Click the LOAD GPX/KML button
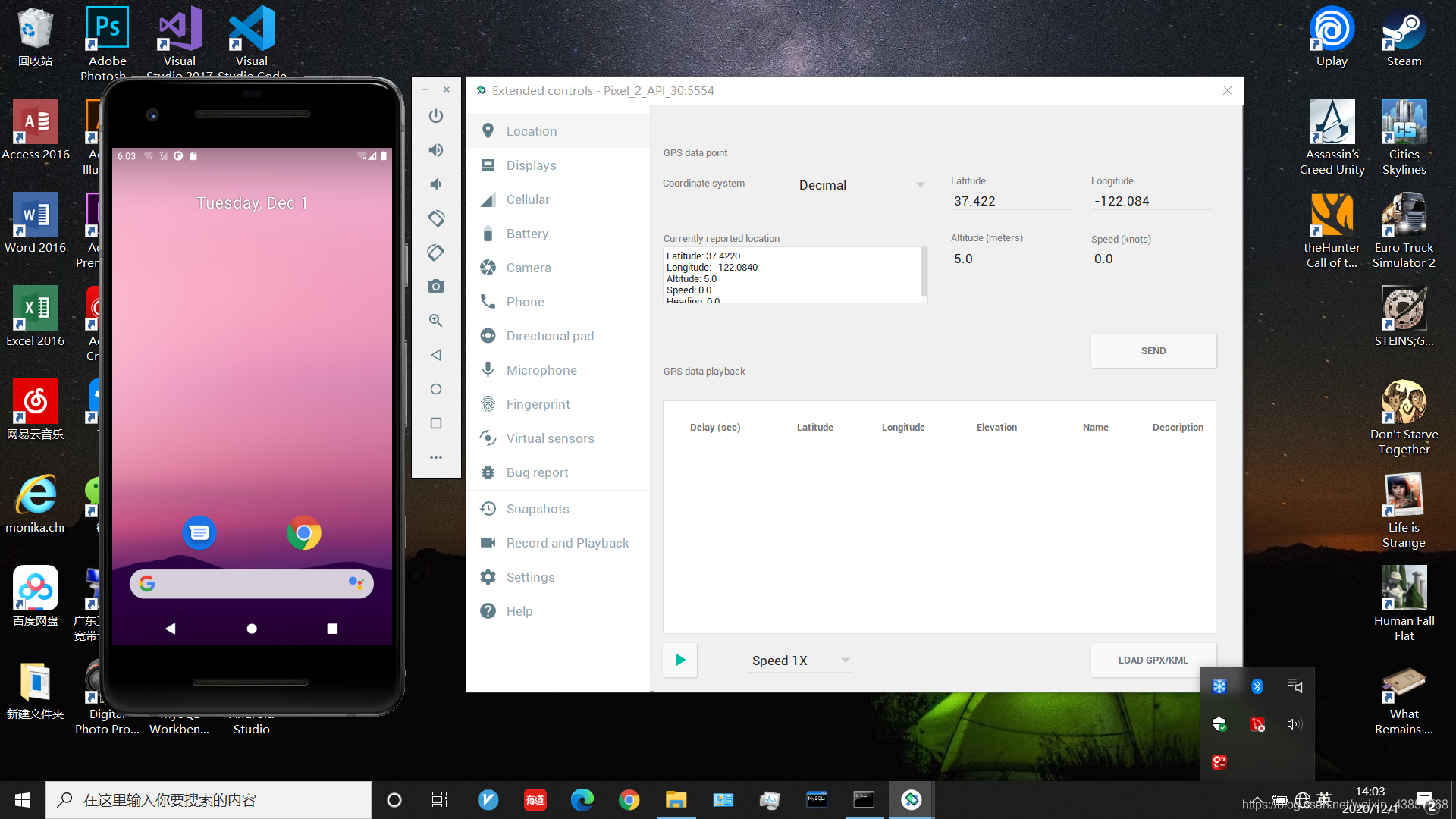 pyautogui.click(x=1153, y=661)
